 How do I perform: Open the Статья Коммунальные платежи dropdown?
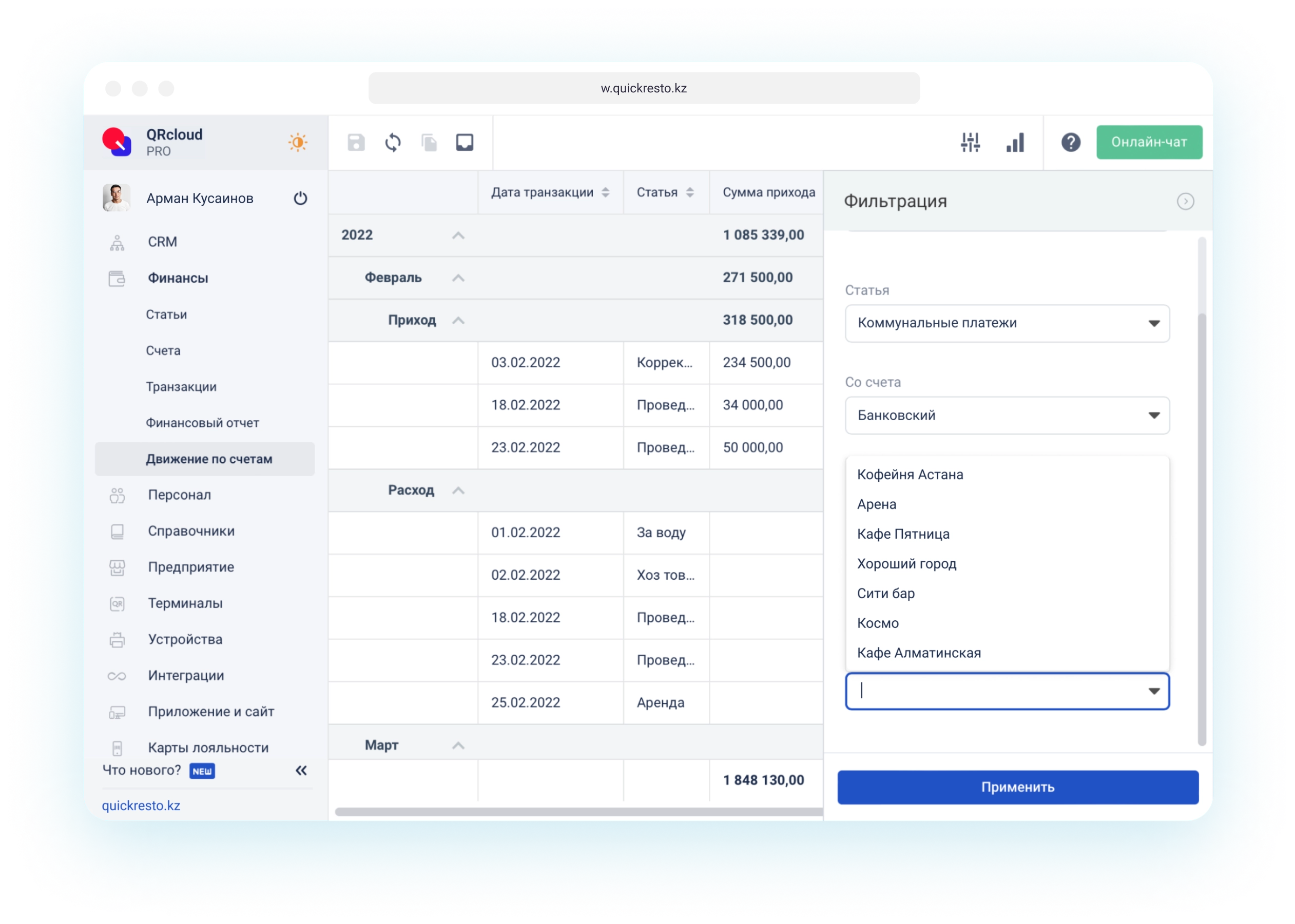(1007, 323)
